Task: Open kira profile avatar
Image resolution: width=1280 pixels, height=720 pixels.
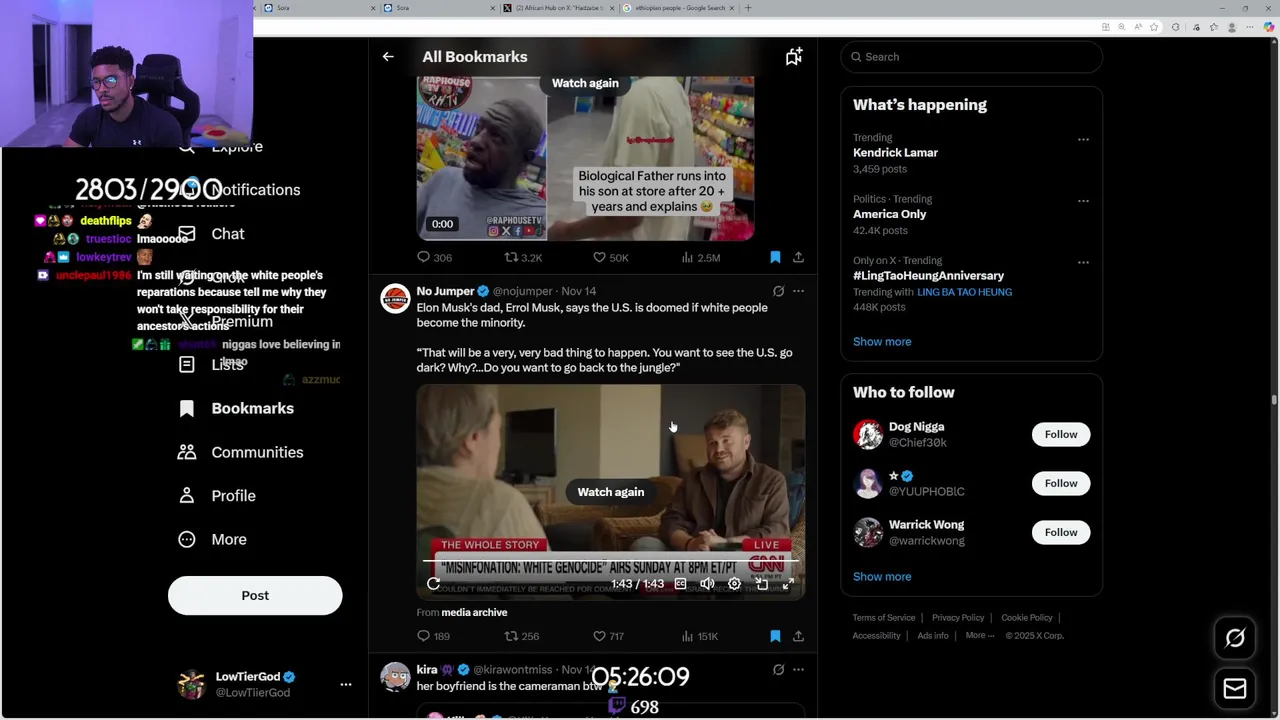Action: [395, 677]
